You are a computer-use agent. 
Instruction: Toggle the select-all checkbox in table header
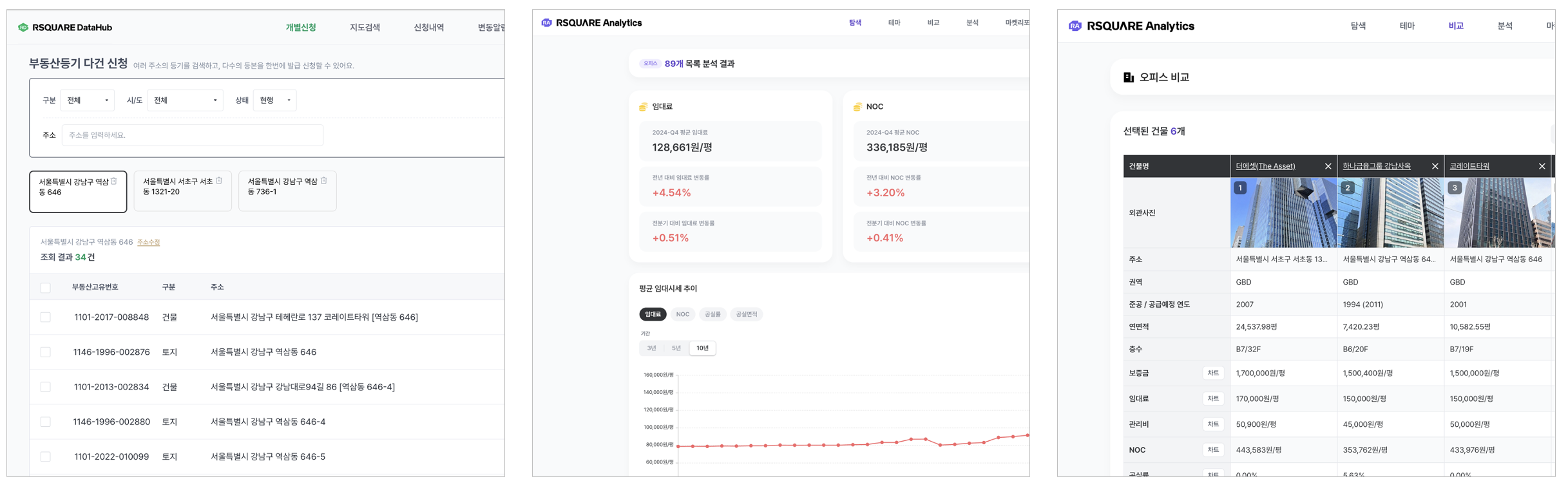point(46,288)
